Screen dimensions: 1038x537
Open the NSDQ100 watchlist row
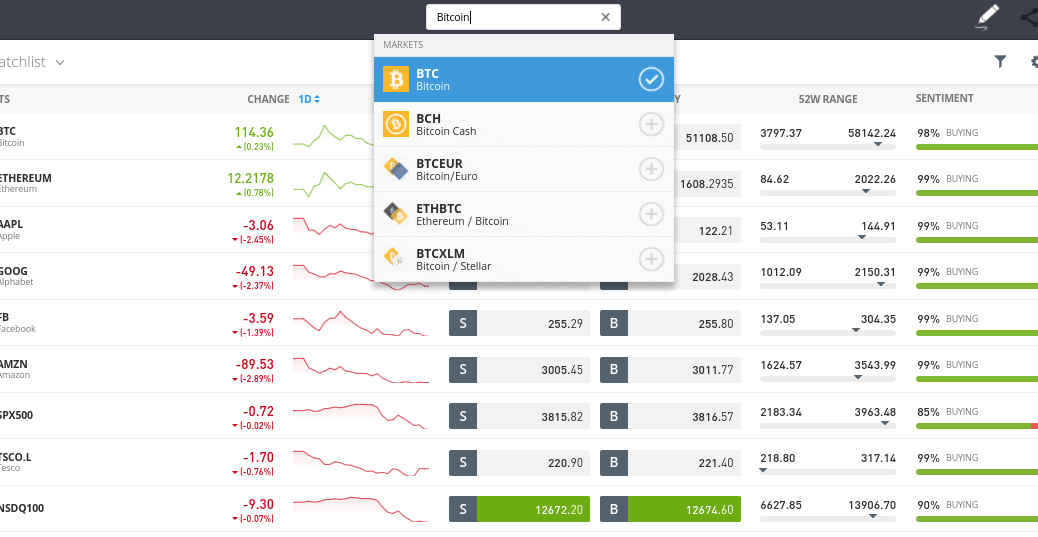point(519,509)
